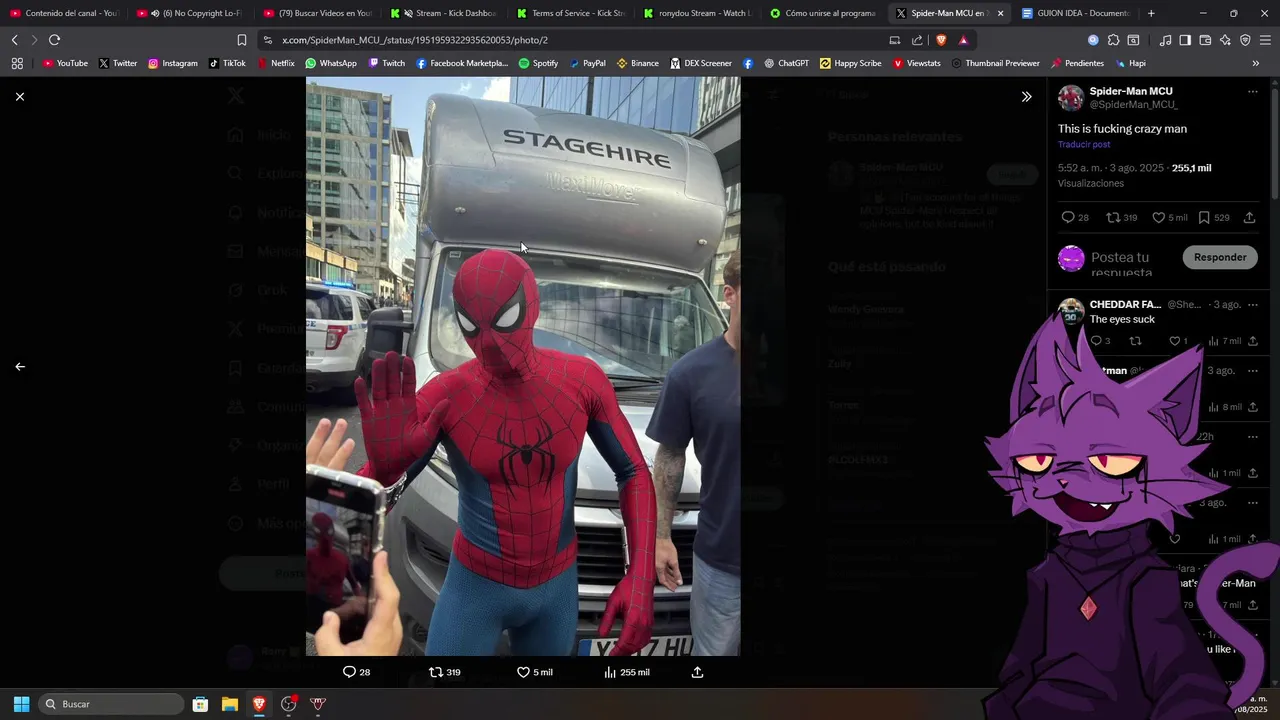Screen dimensions: 1280x720
Task: Toggle the browser sidebar panel
Action: pyautogui.click(x=1185, y=40)
